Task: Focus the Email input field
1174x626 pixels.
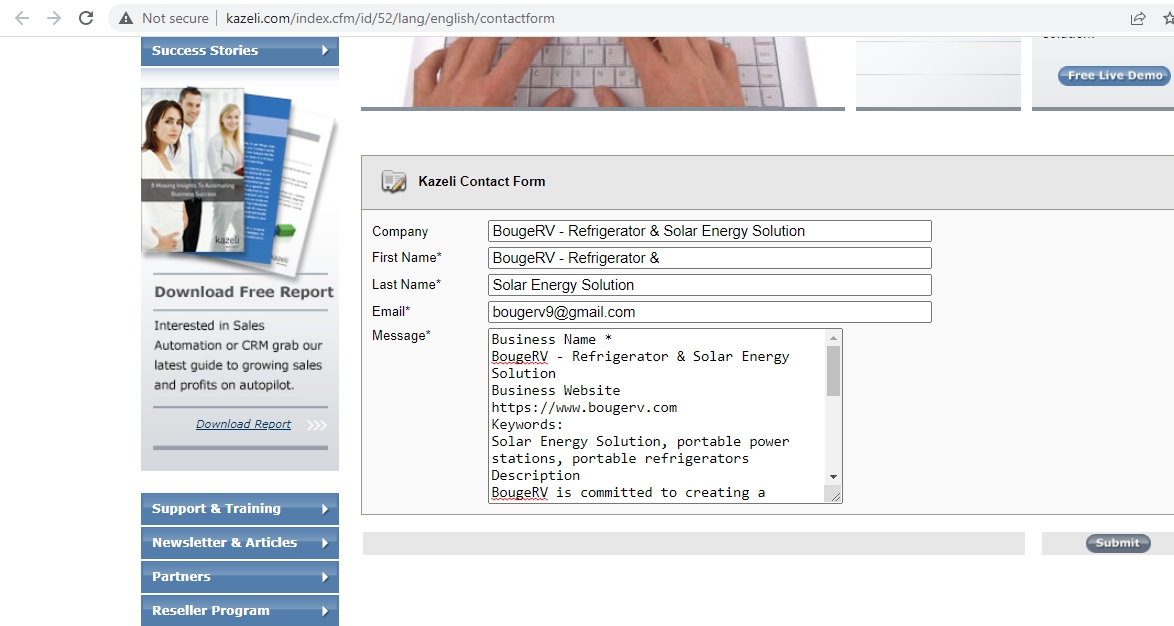Action: pyautogui.click(x=709, y=312)
